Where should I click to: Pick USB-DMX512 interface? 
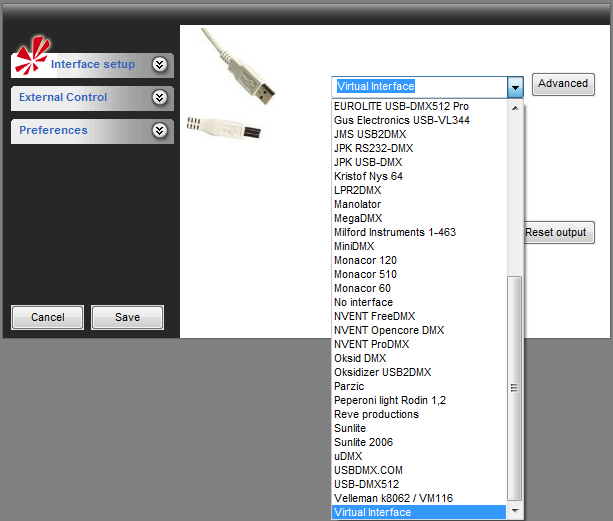(419, 484)
